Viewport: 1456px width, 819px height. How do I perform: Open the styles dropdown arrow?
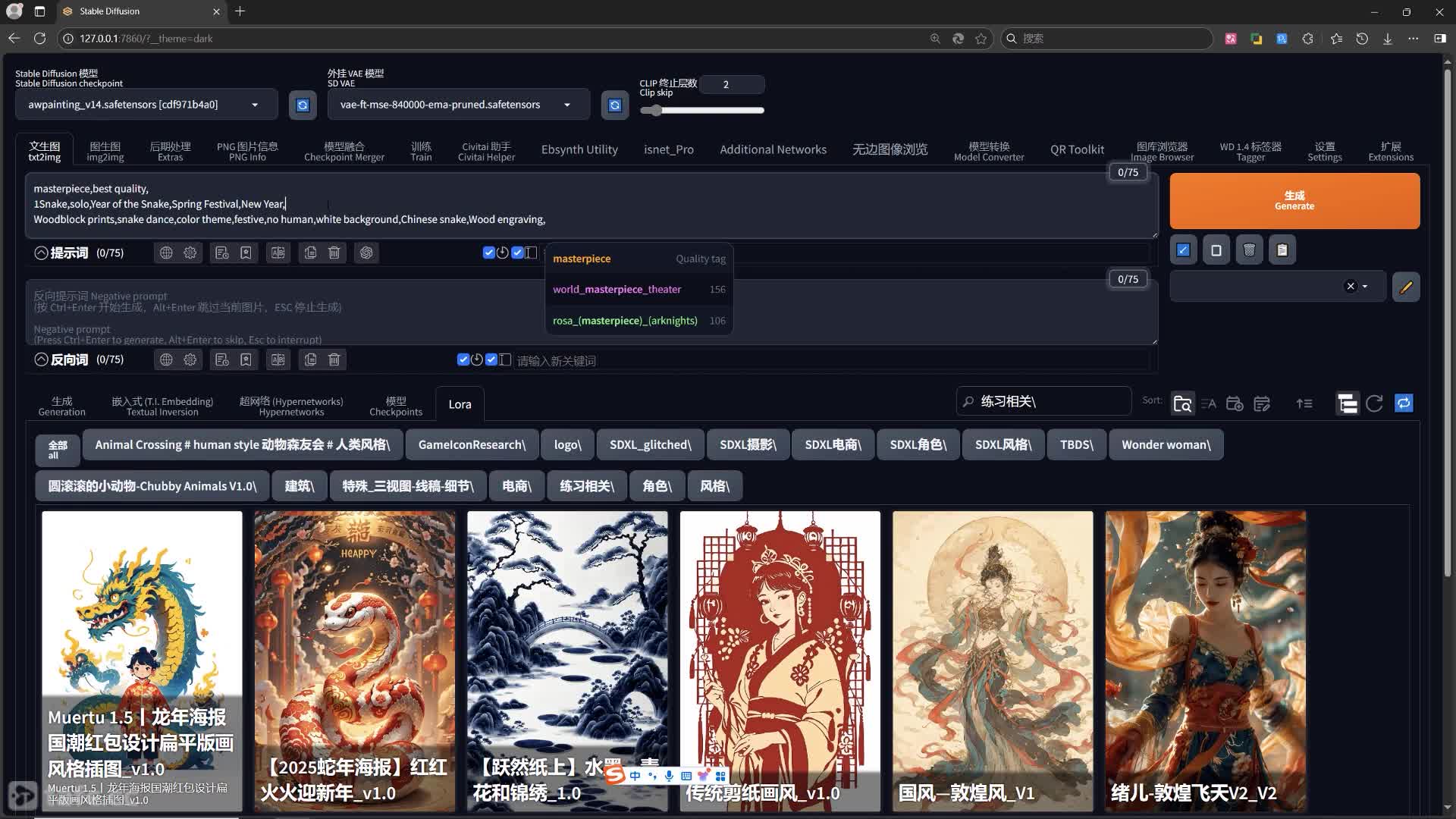coord(1365,287)
